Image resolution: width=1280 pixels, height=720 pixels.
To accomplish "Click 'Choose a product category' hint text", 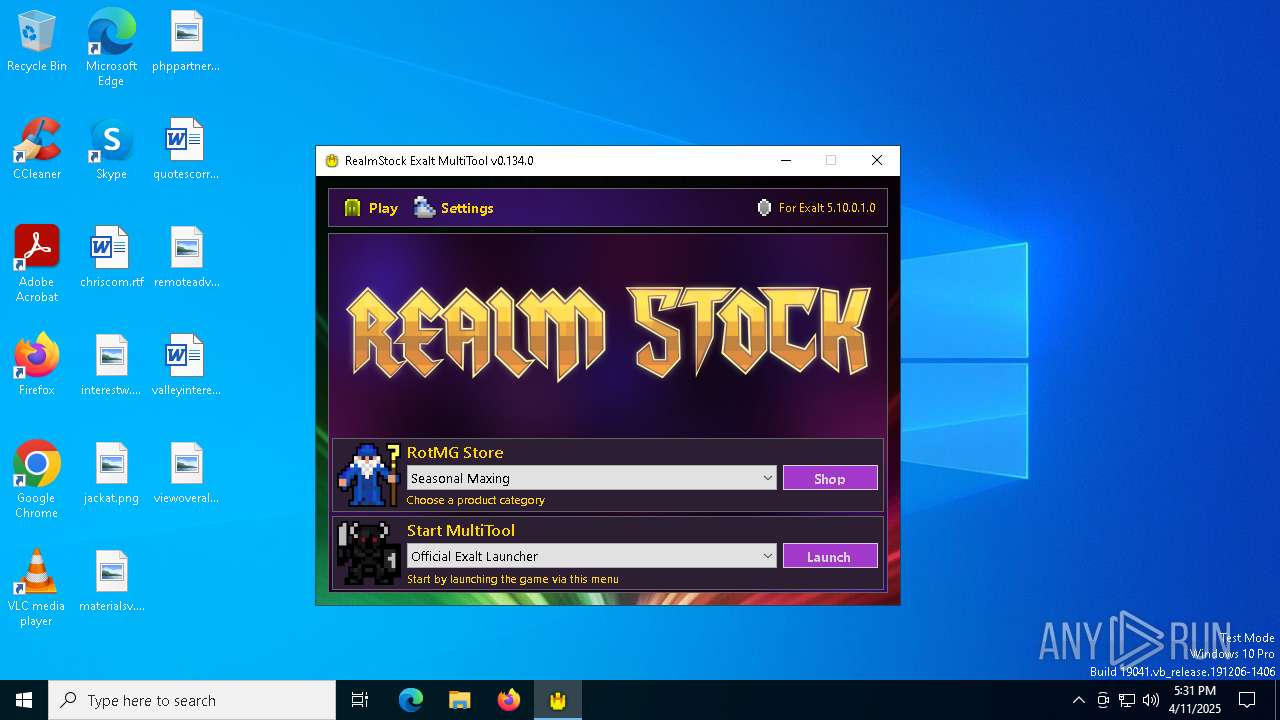I will [x=476, y=500].
